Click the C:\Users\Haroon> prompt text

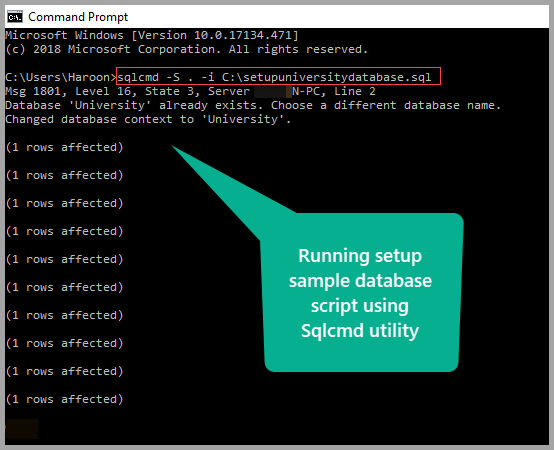pyautogui.click(x=61, y=77)
